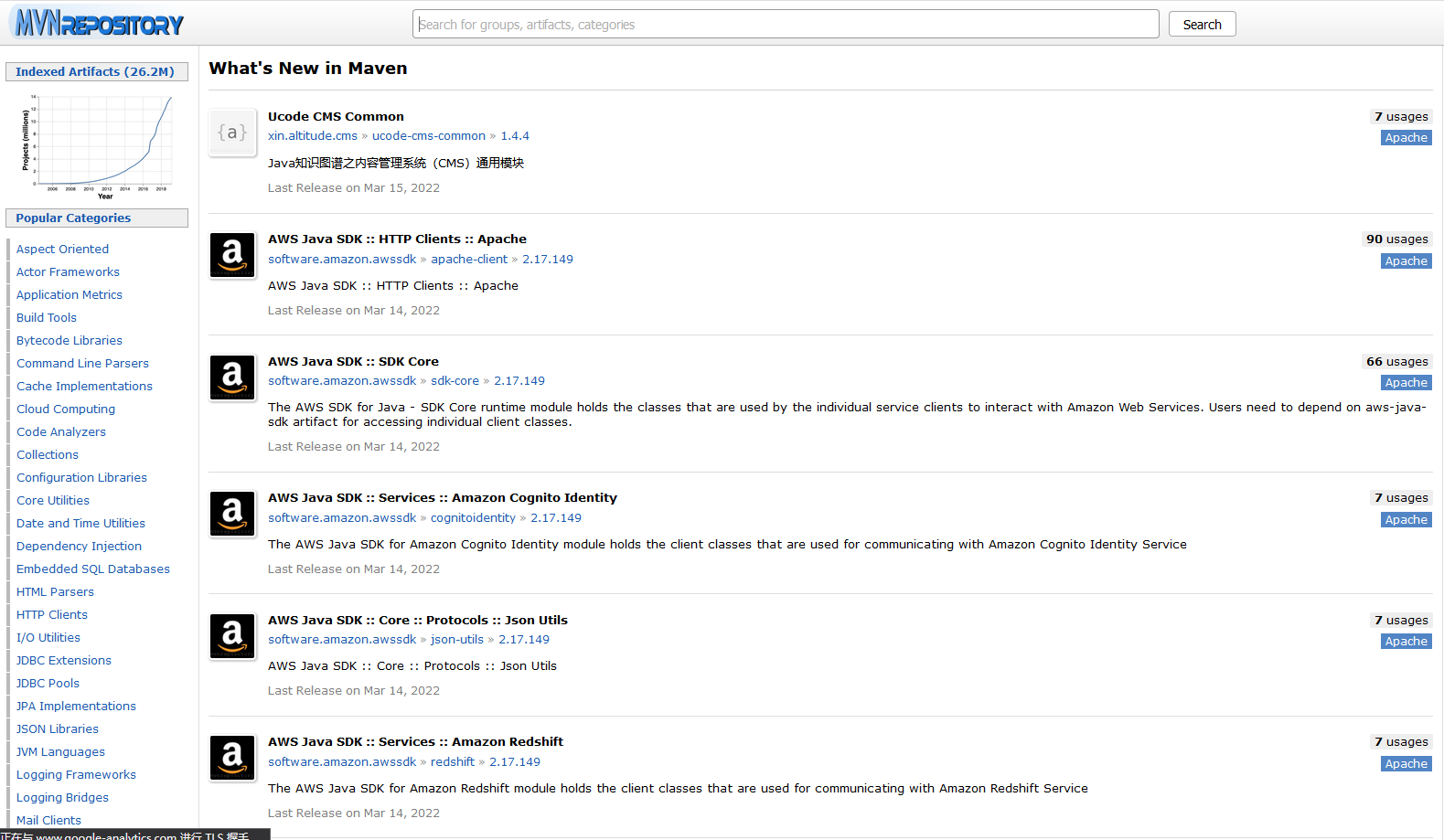Open the Popular Categories heading link

pyautogui.click(x=73, y=218)
